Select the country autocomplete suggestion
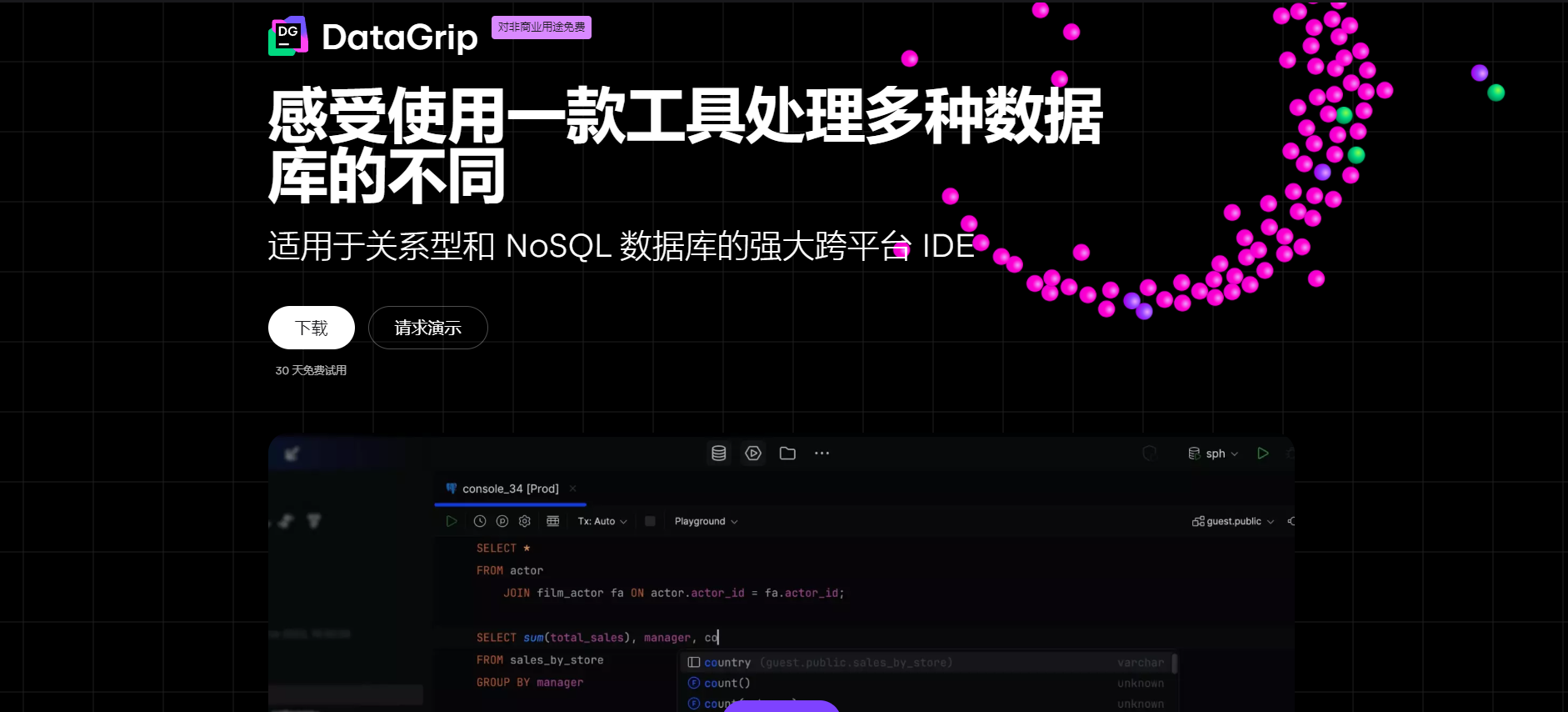This screenshot has height=712, width=1568. [926, 662]
